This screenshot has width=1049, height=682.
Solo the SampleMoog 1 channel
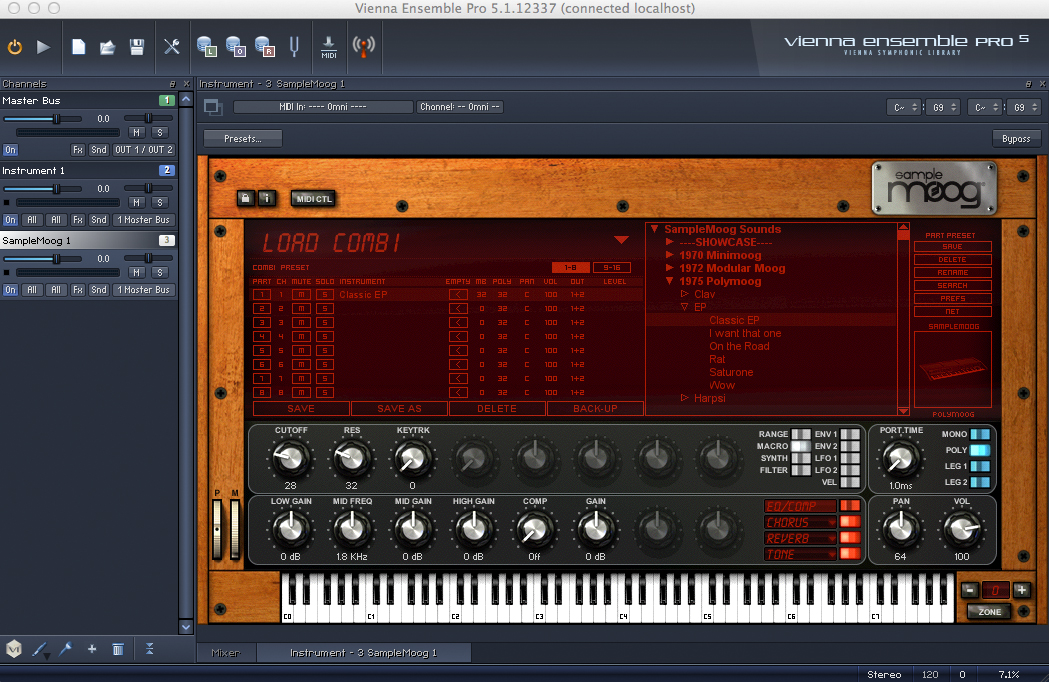click(x=159, y=272)
